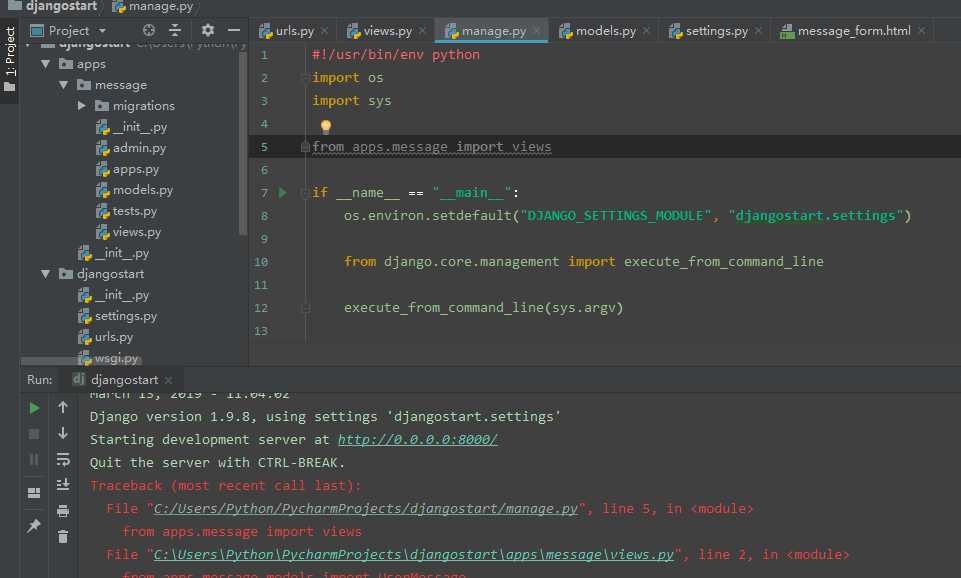Toggle code fold marker on line 2
Viewport: 961px width, 578px height.
point(305,78)
